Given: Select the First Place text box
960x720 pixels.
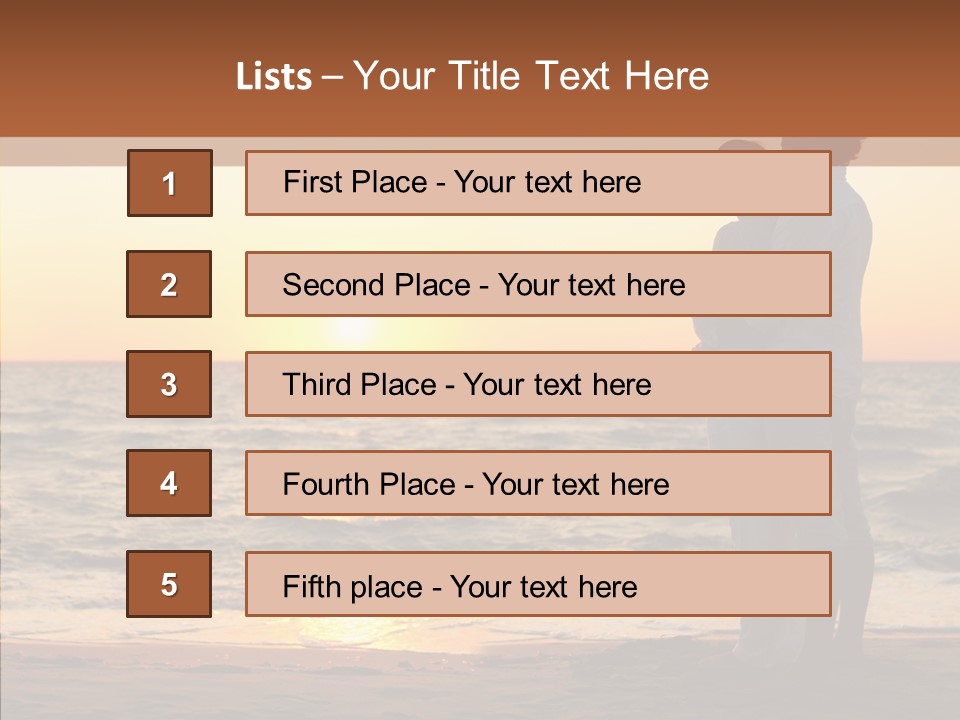Looking at the screenshot, I should click(538, 183).
